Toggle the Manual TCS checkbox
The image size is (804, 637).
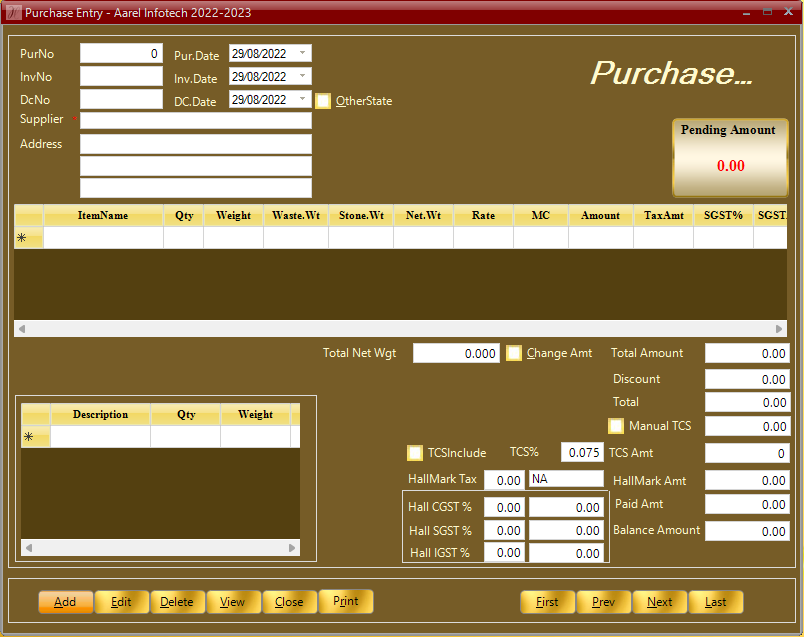616,426
